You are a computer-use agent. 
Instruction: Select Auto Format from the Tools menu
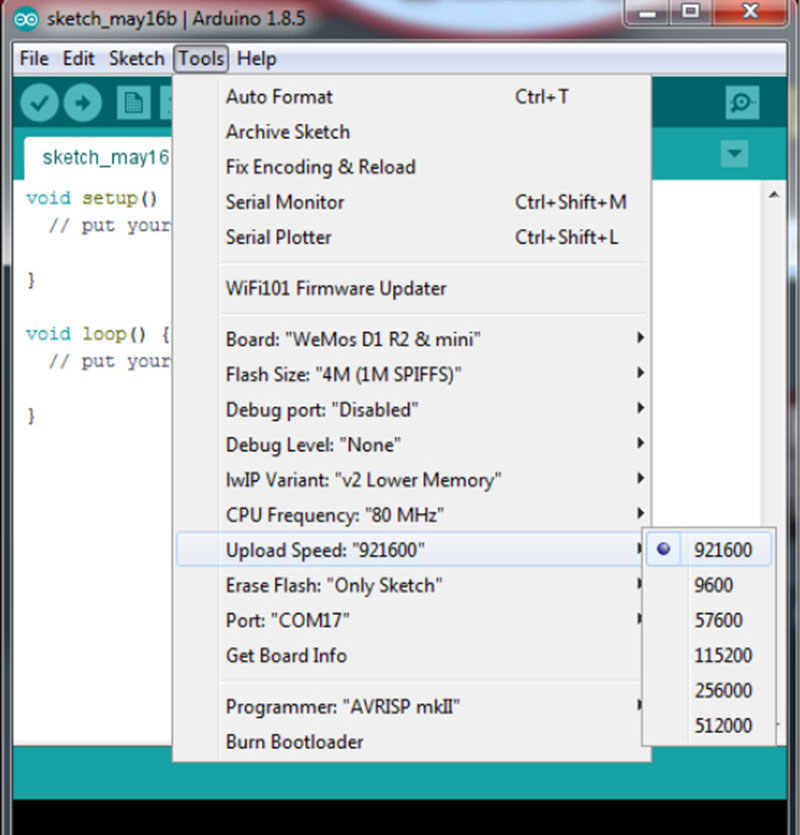tap(279, 97)
